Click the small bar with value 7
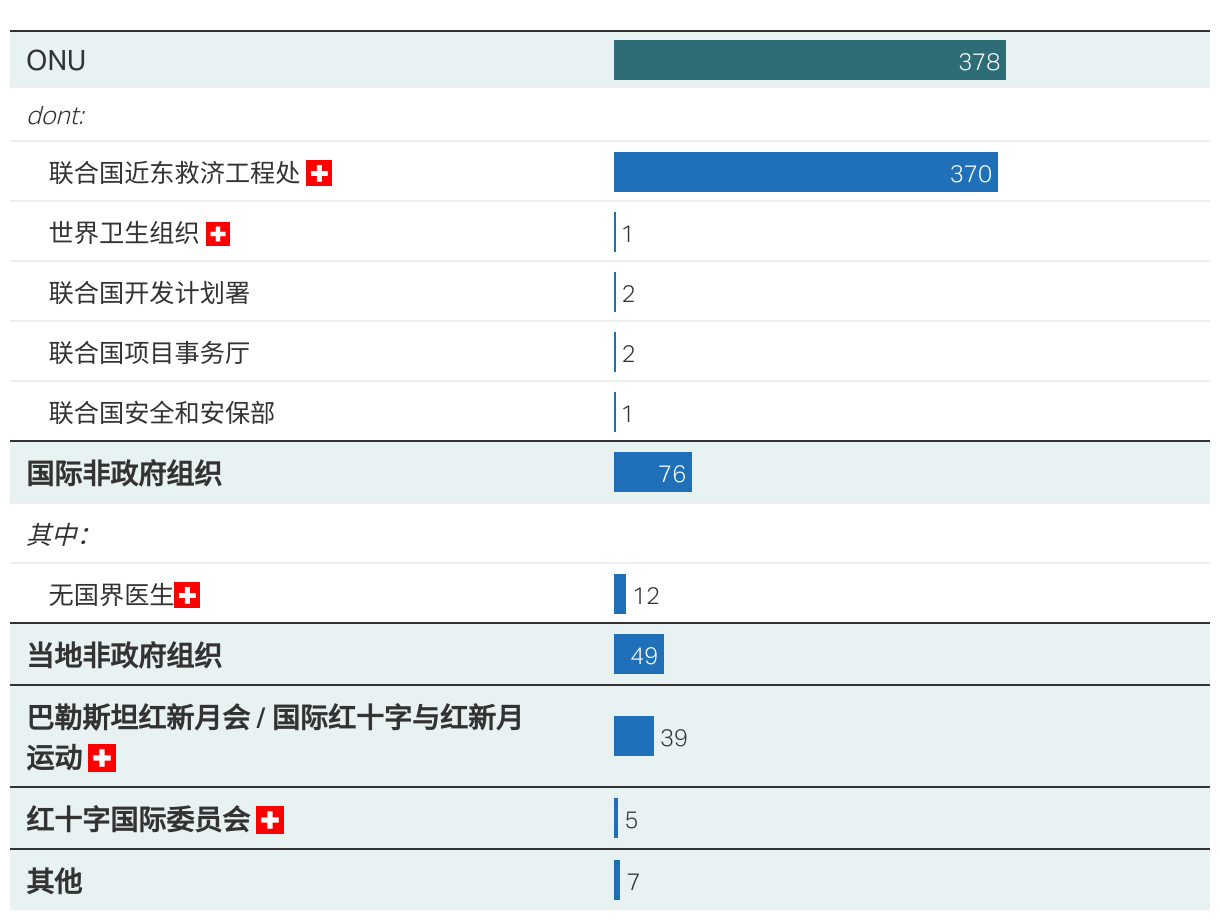This screenshot has height=920, width=1220. coord(617,881)
